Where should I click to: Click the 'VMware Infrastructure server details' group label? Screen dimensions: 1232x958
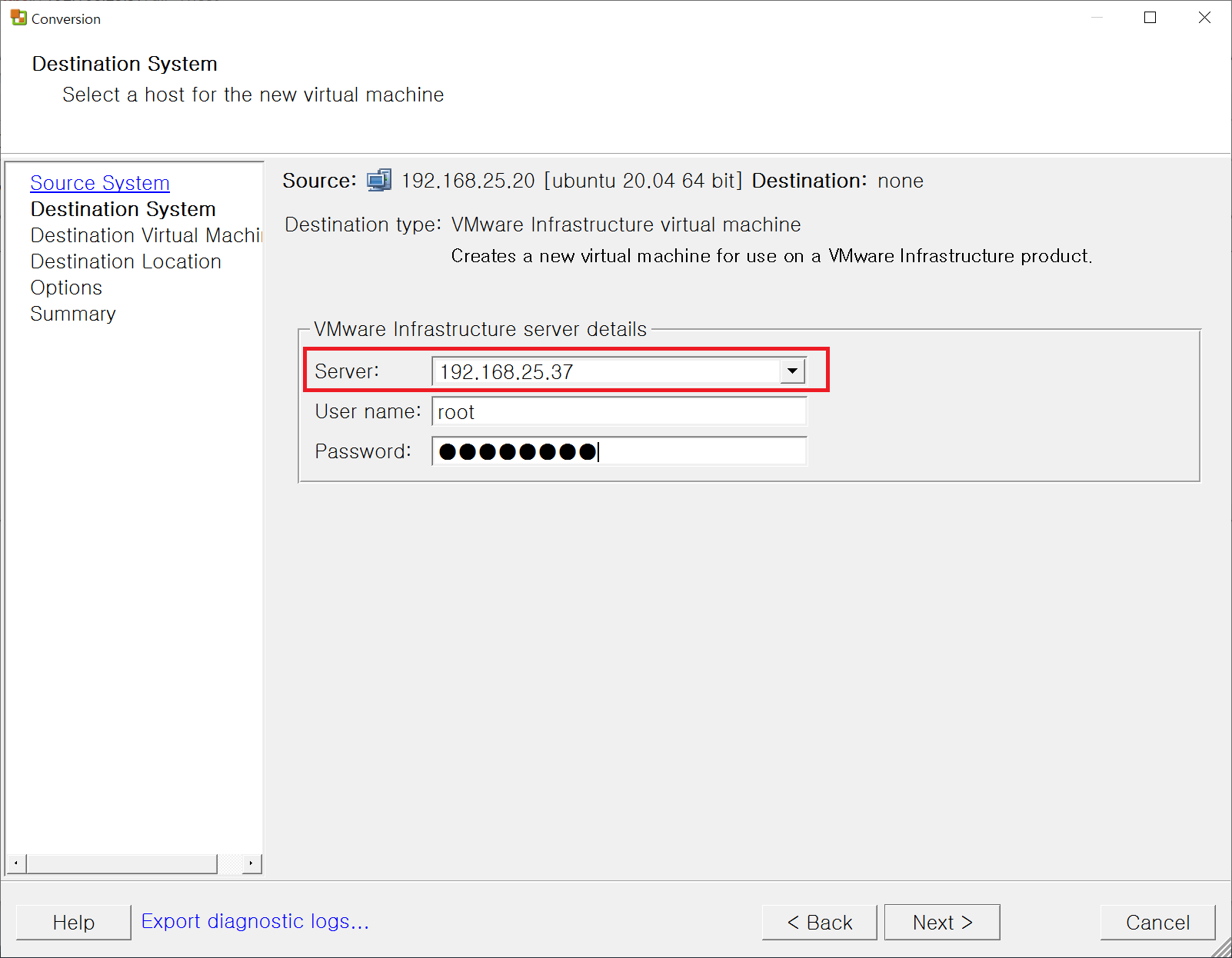coord(481,329)
